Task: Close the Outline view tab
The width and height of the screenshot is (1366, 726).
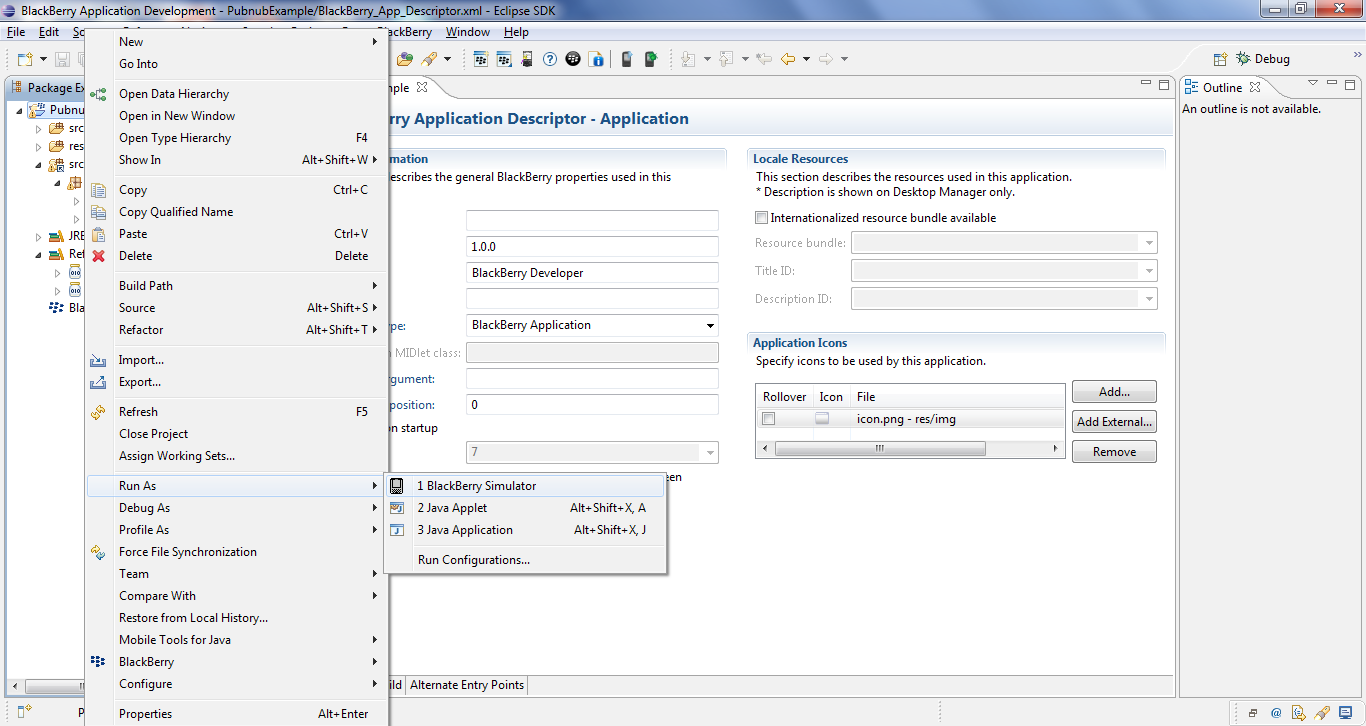Action: 1255,87
